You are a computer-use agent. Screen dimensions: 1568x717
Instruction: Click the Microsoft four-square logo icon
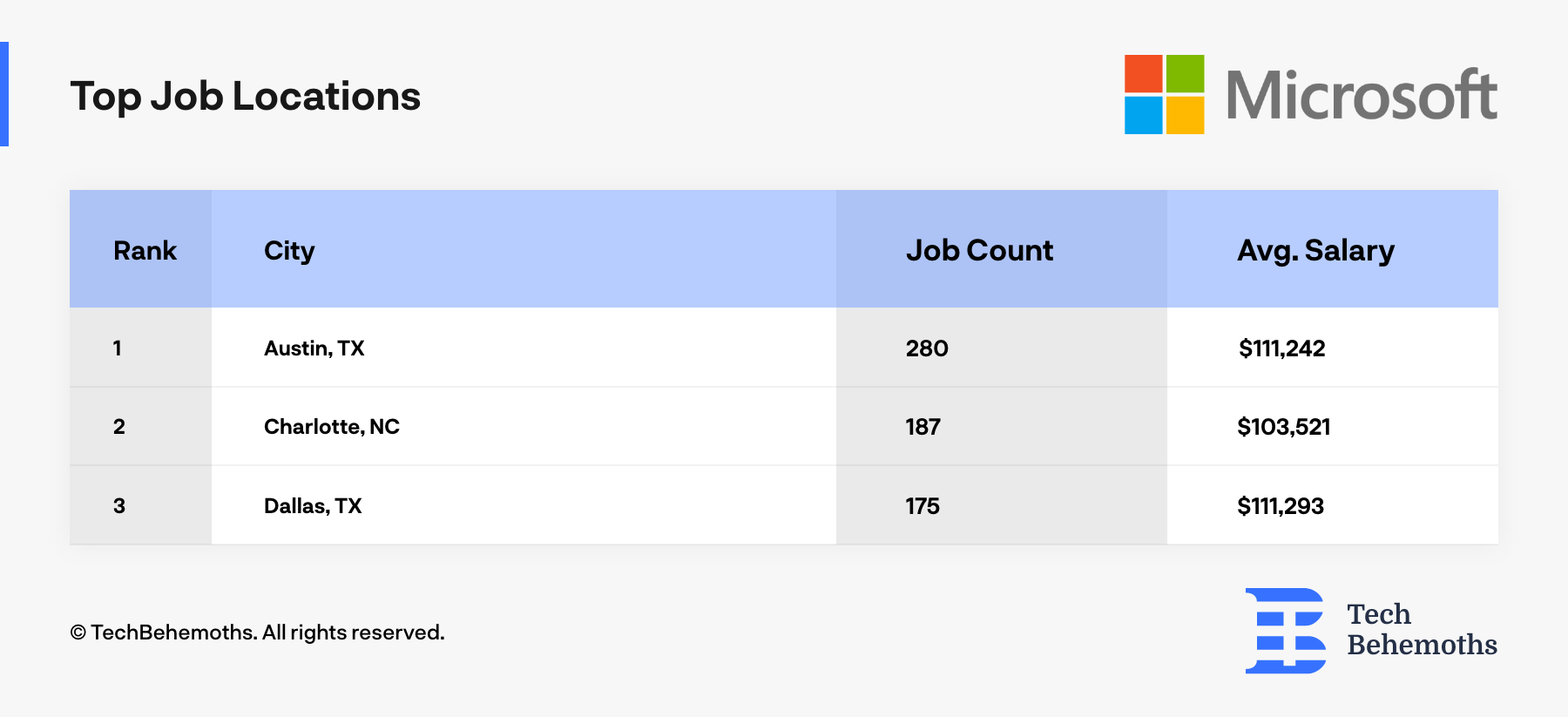coord(1164,94)
